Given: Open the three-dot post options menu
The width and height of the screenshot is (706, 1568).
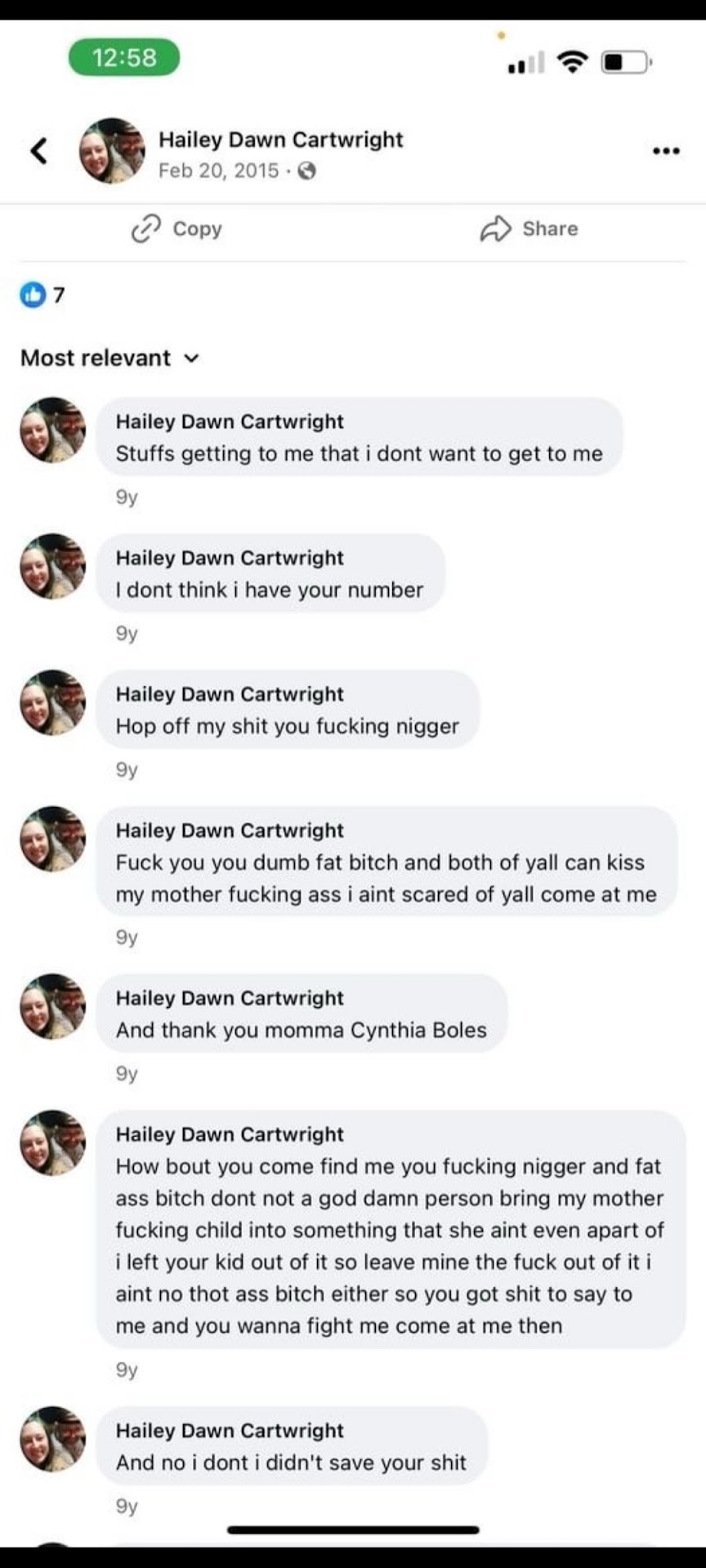Looking at the screenshot, I should pos(666,151).
